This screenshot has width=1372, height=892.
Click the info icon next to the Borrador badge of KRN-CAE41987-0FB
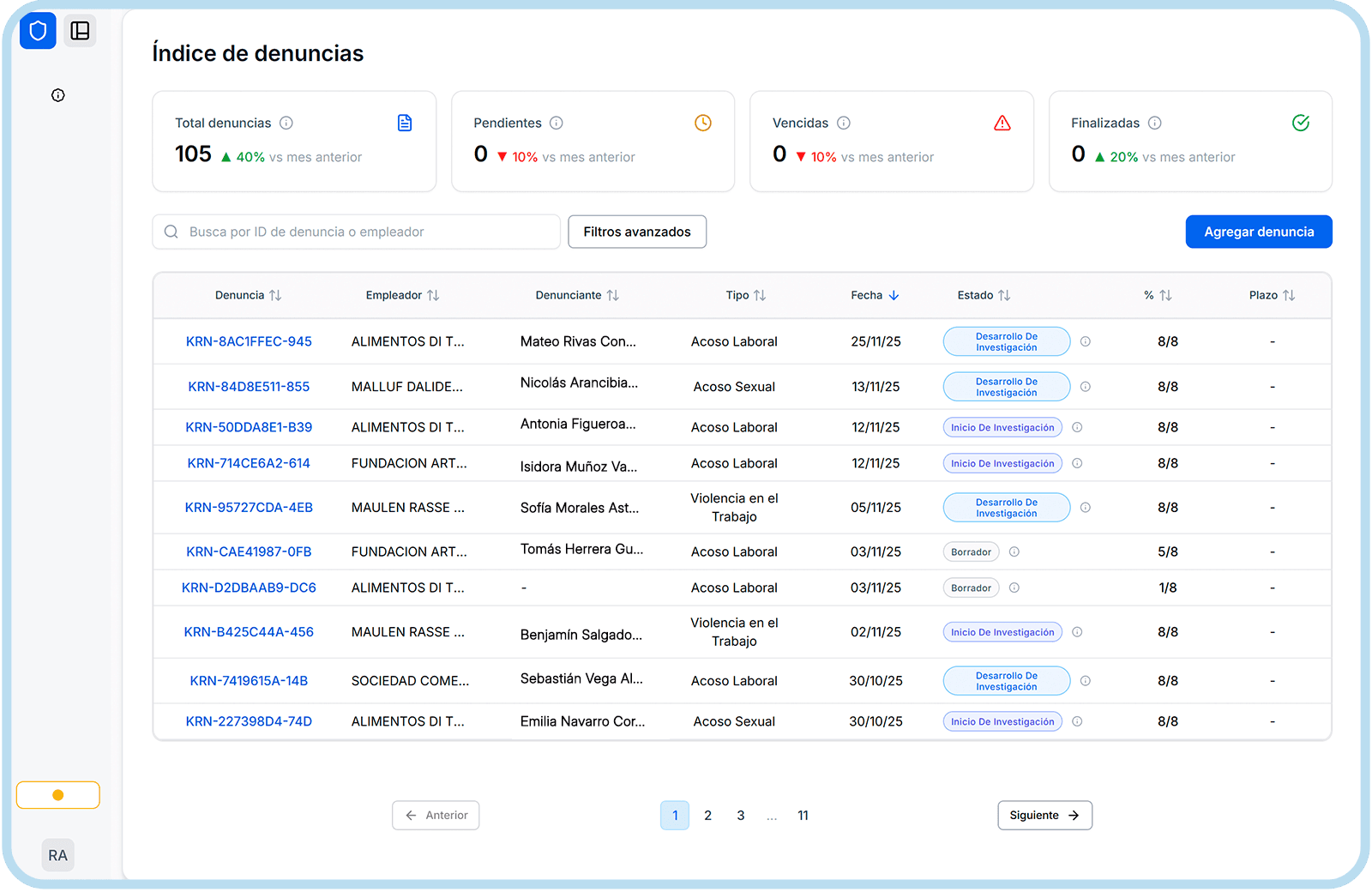(x=1014, y=551)
